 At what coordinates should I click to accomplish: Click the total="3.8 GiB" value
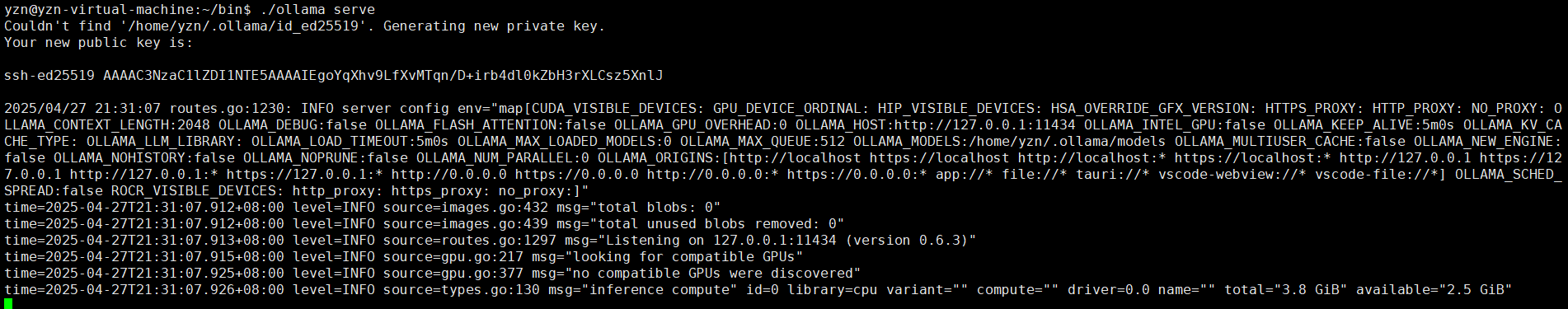point(1286,290)
